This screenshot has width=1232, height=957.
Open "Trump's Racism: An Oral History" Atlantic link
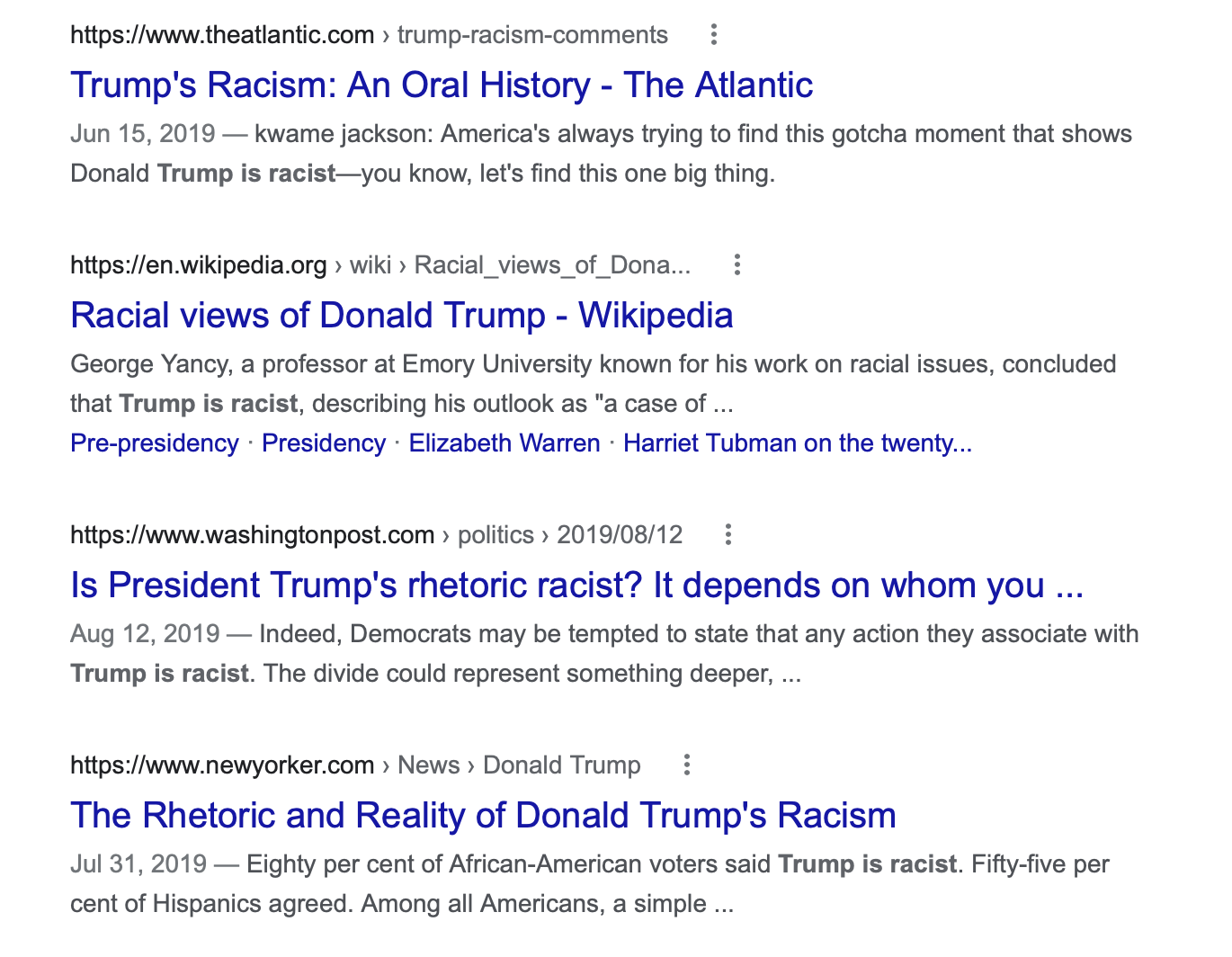(x=442, y=85)
